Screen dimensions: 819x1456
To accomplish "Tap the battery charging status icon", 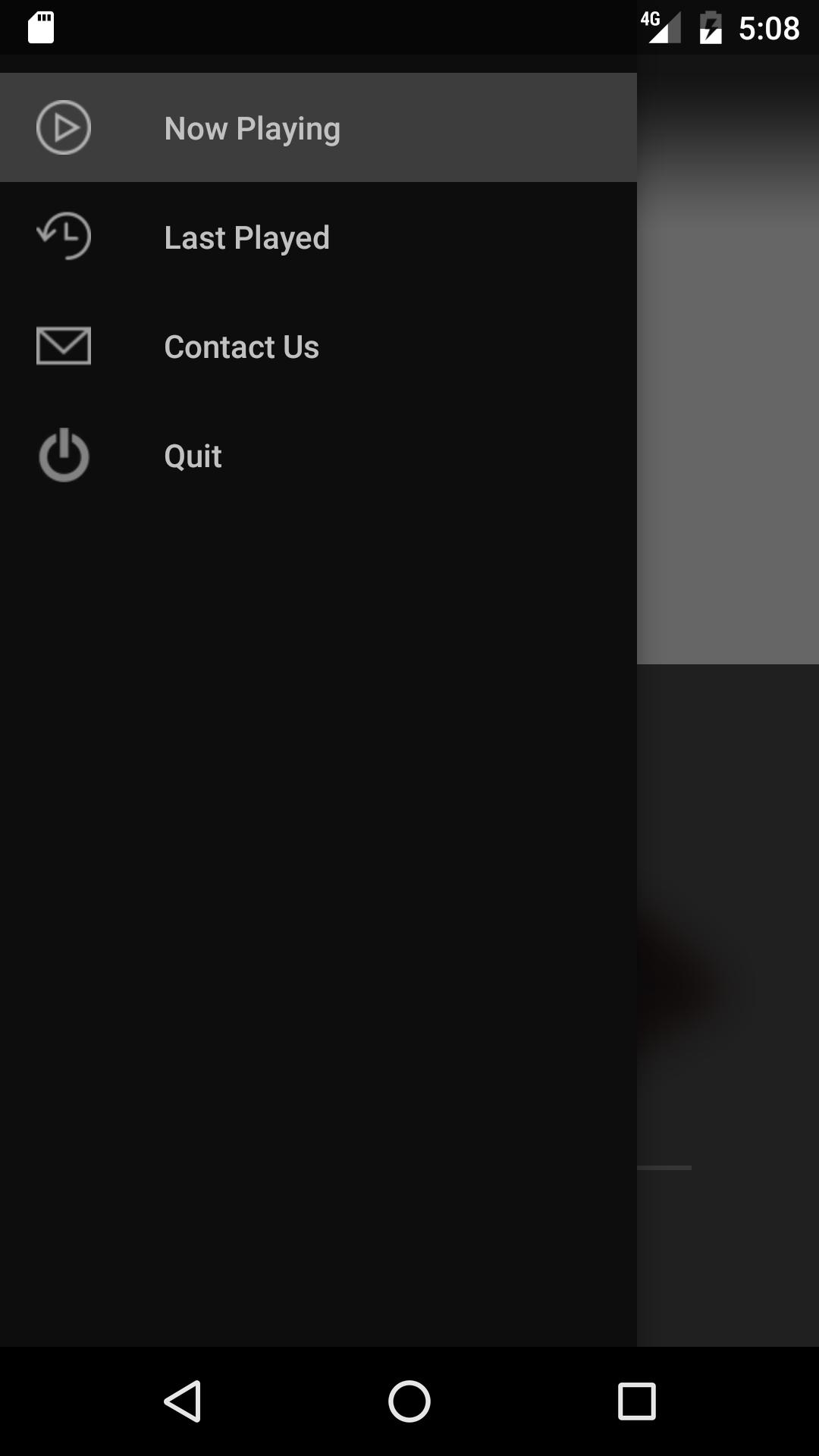I will pos(711,27).
